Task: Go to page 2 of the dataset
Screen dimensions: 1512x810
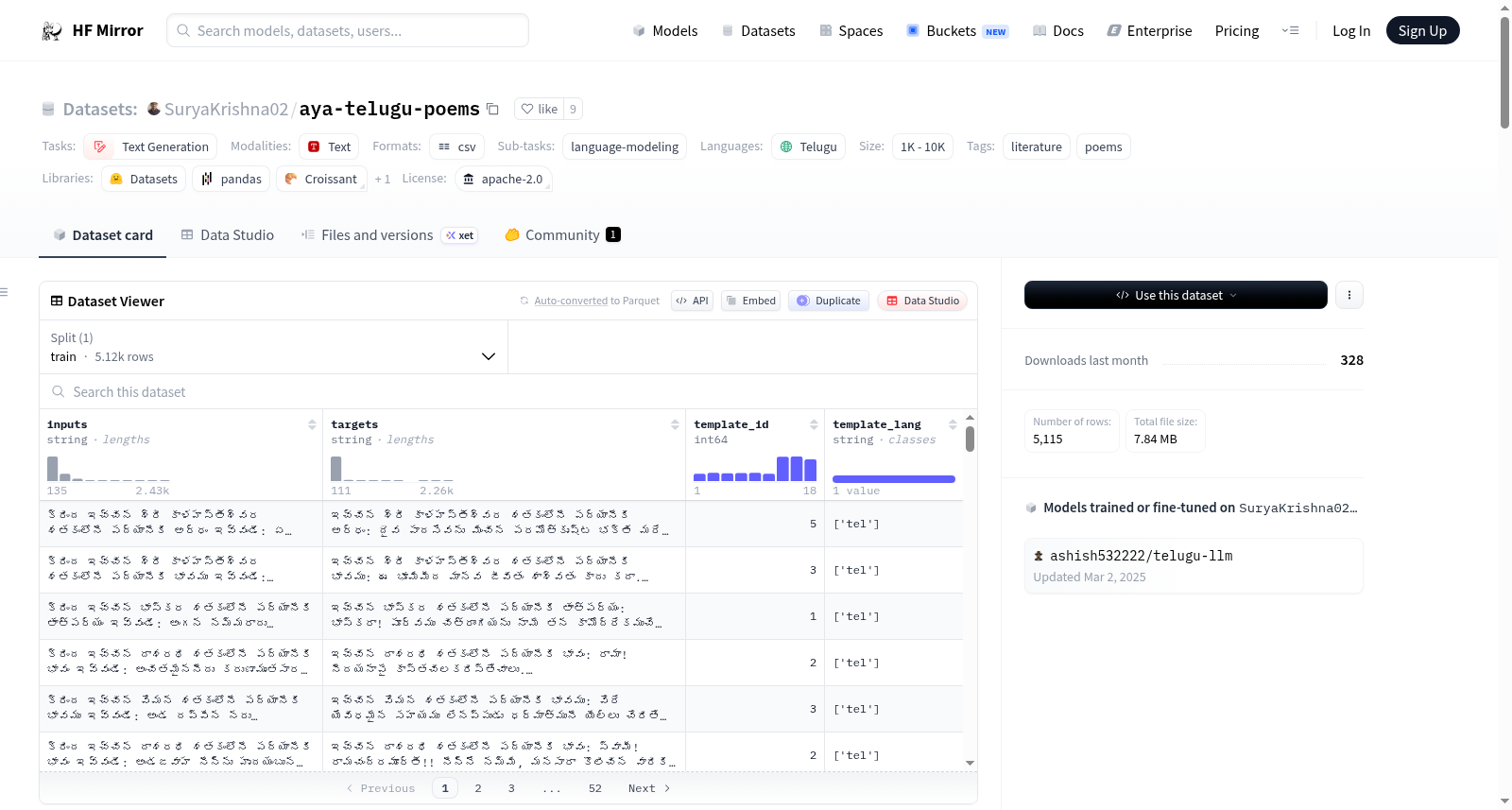Action: coord(478,788)
